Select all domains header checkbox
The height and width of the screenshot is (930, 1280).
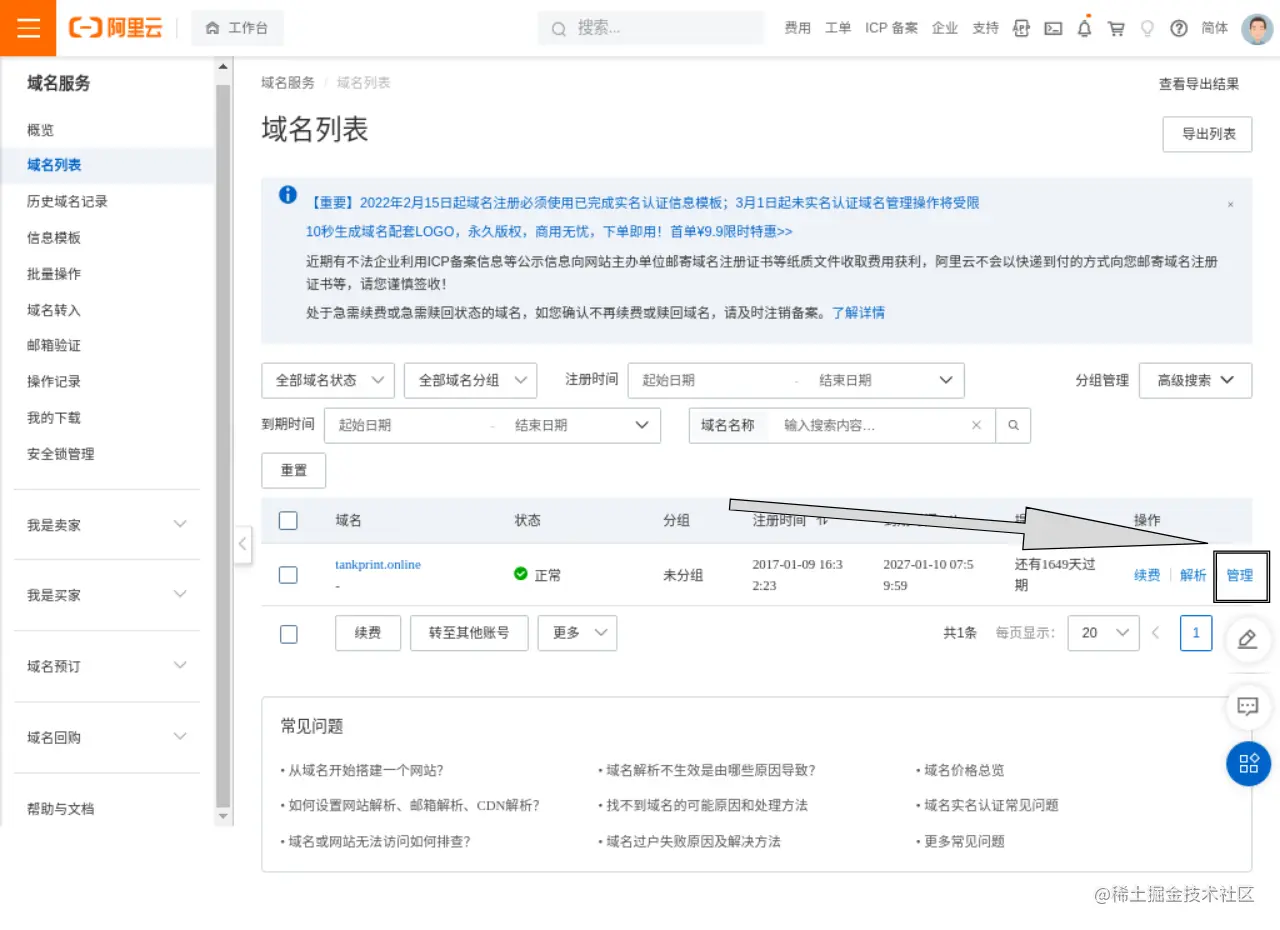tap(288, 520)
